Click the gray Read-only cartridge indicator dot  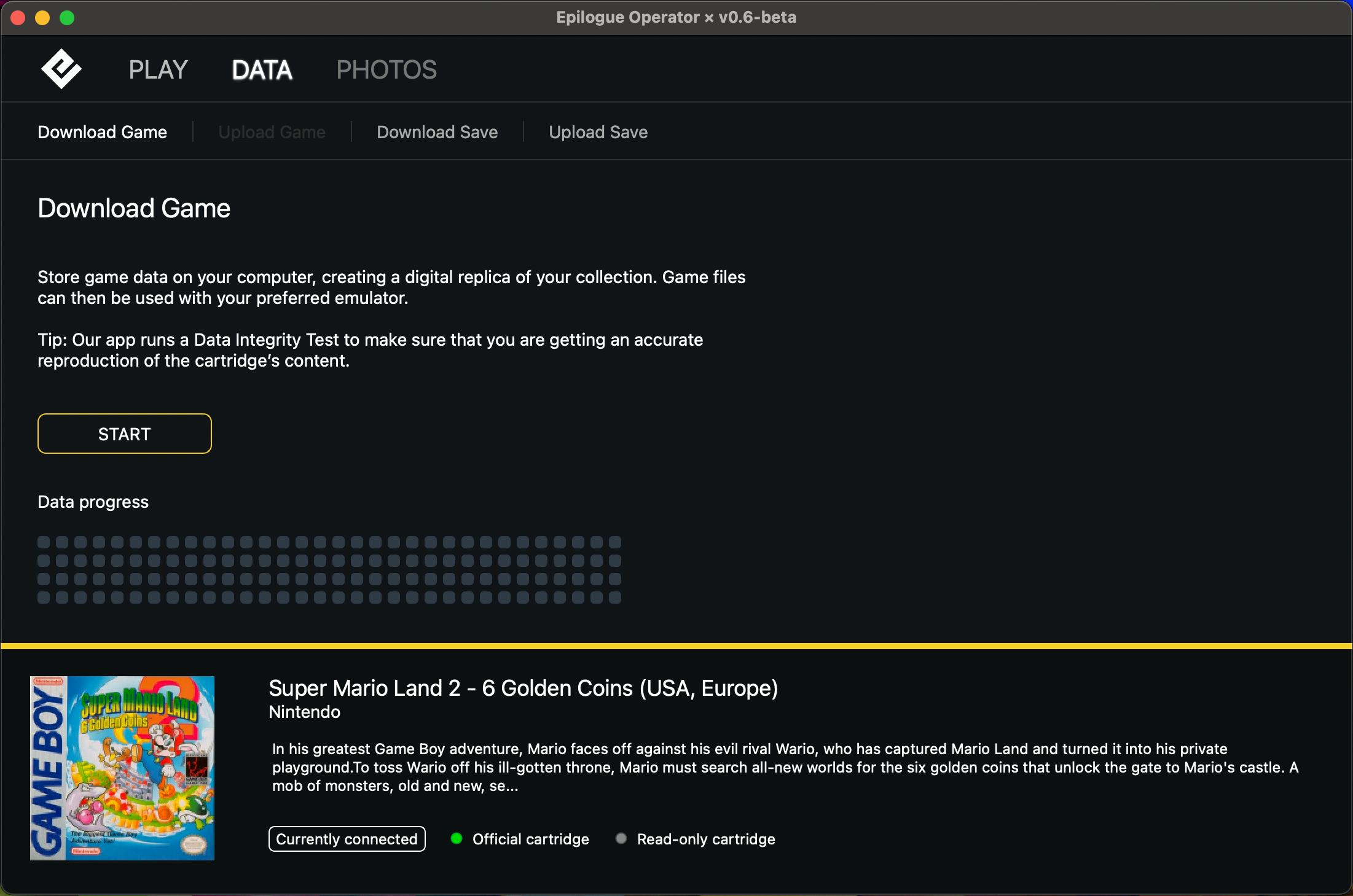point(621,838)
